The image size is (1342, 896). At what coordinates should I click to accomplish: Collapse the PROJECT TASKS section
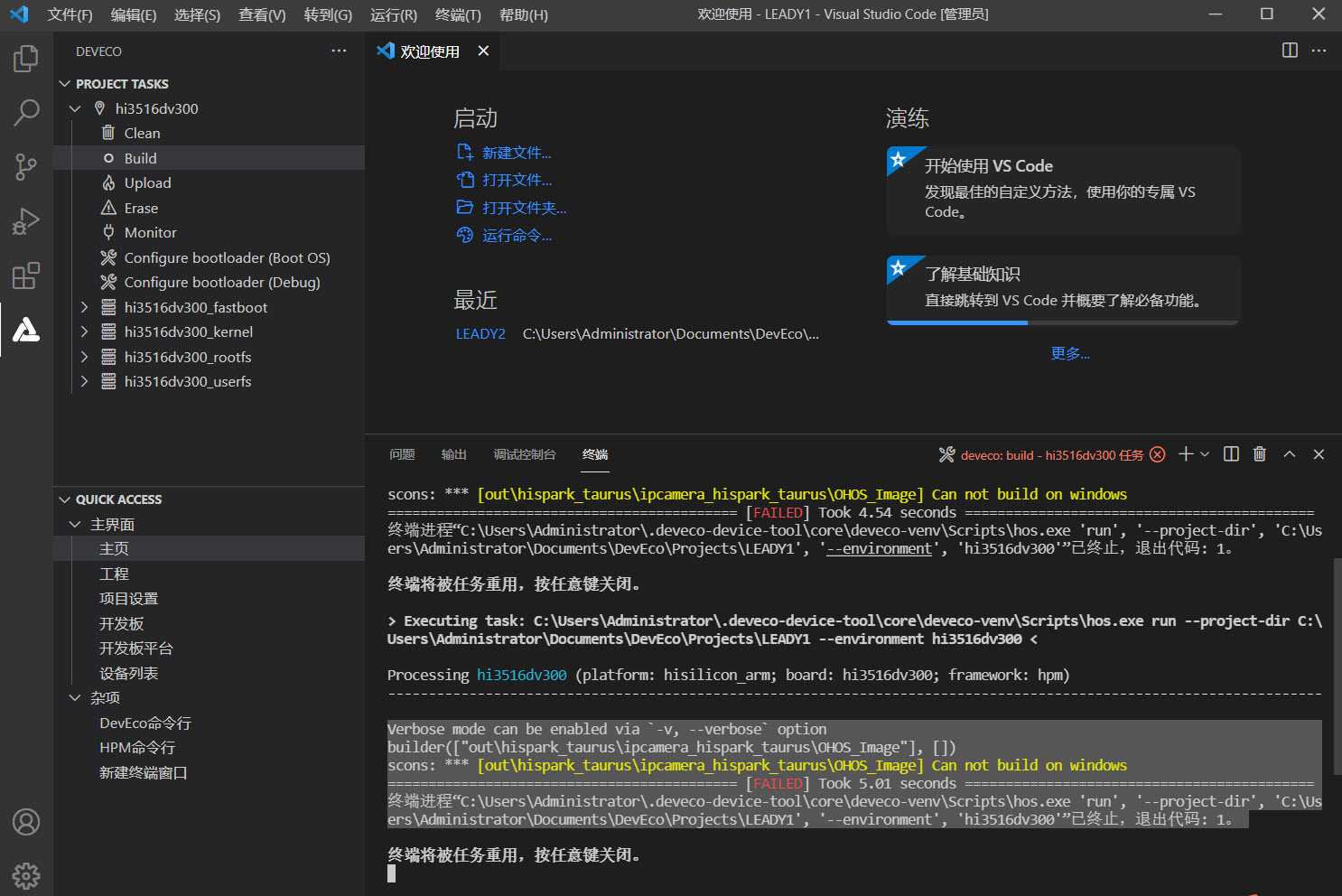tap(64, 83)
